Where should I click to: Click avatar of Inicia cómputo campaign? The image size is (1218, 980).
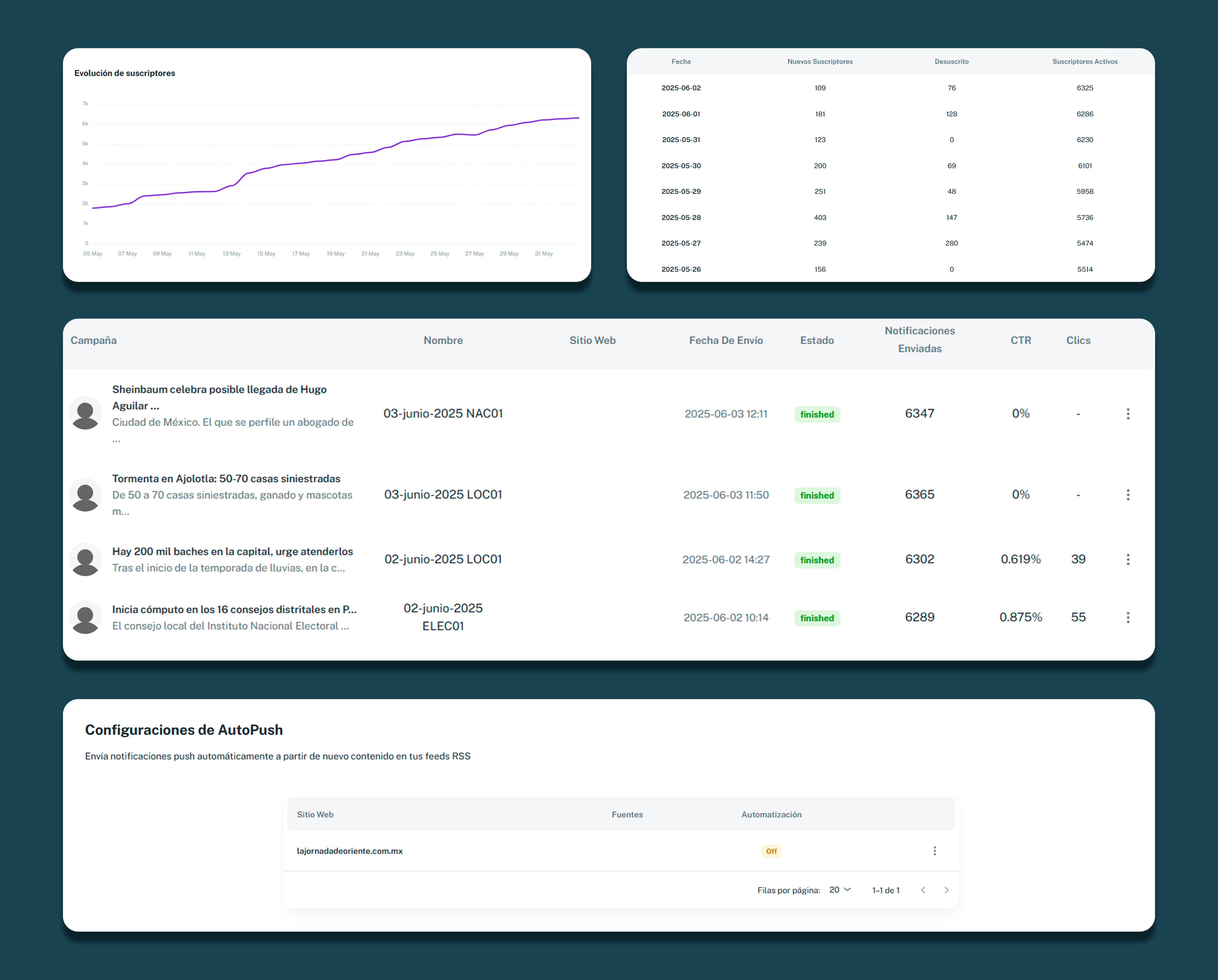(x=85, y=617)
